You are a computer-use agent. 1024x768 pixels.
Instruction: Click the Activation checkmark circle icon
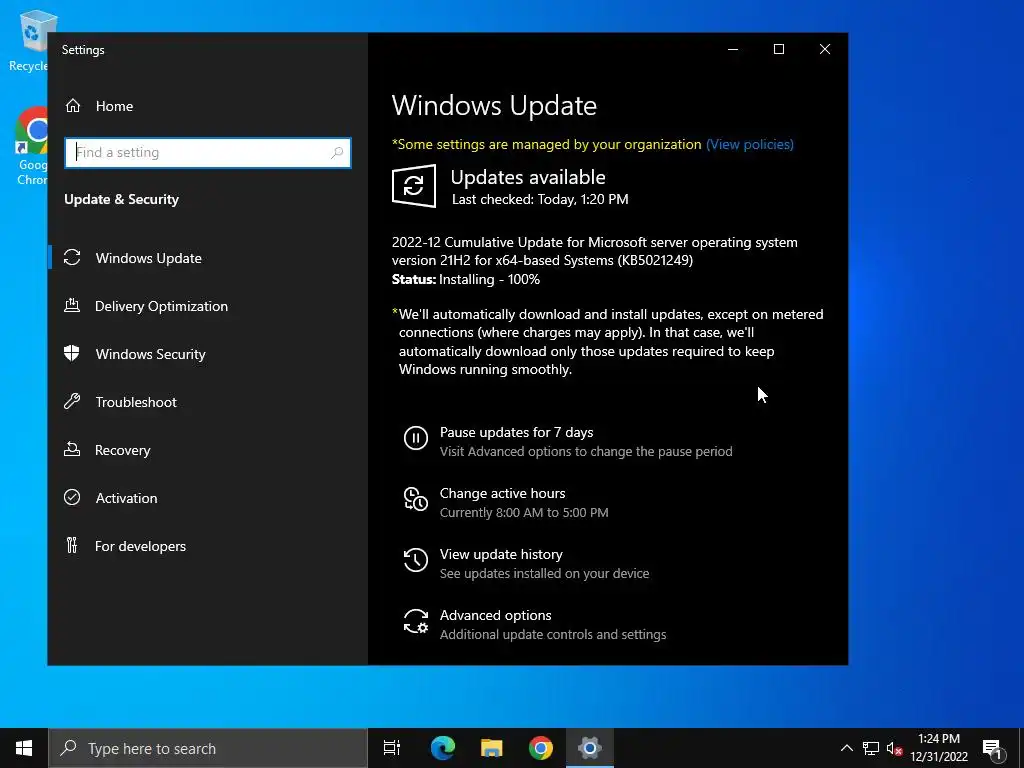click(x=72, y=497)
